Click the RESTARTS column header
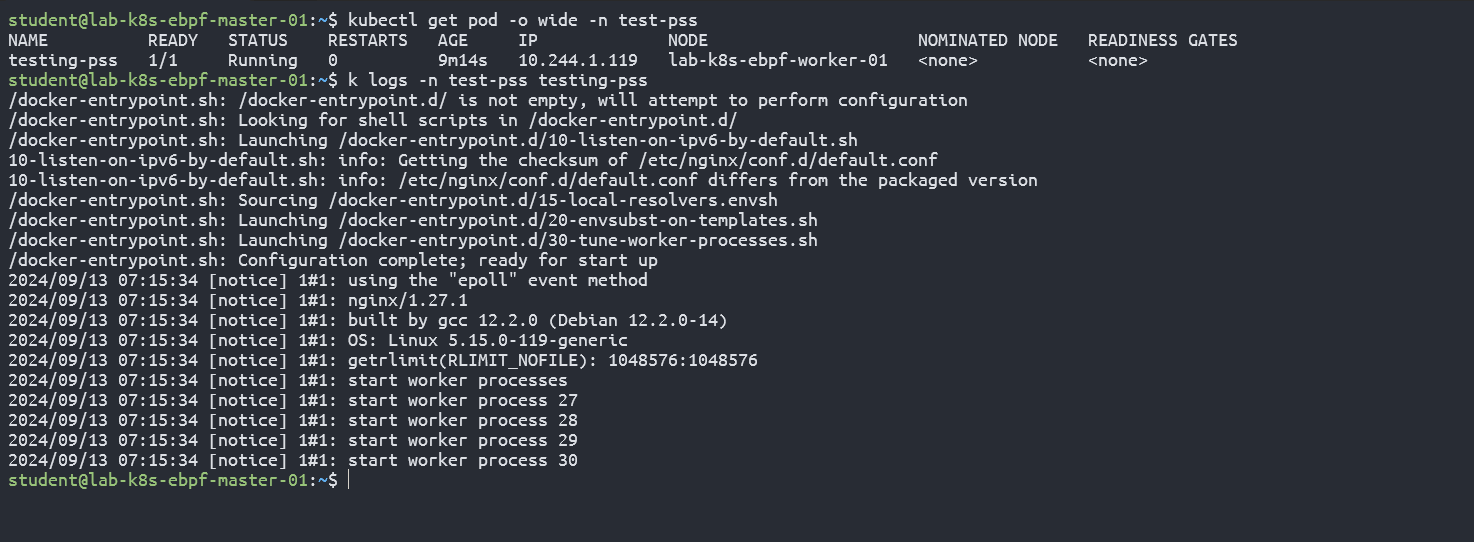Image resolution: width=1474 pixels, height=542 pixels. [x=367, y=41]
